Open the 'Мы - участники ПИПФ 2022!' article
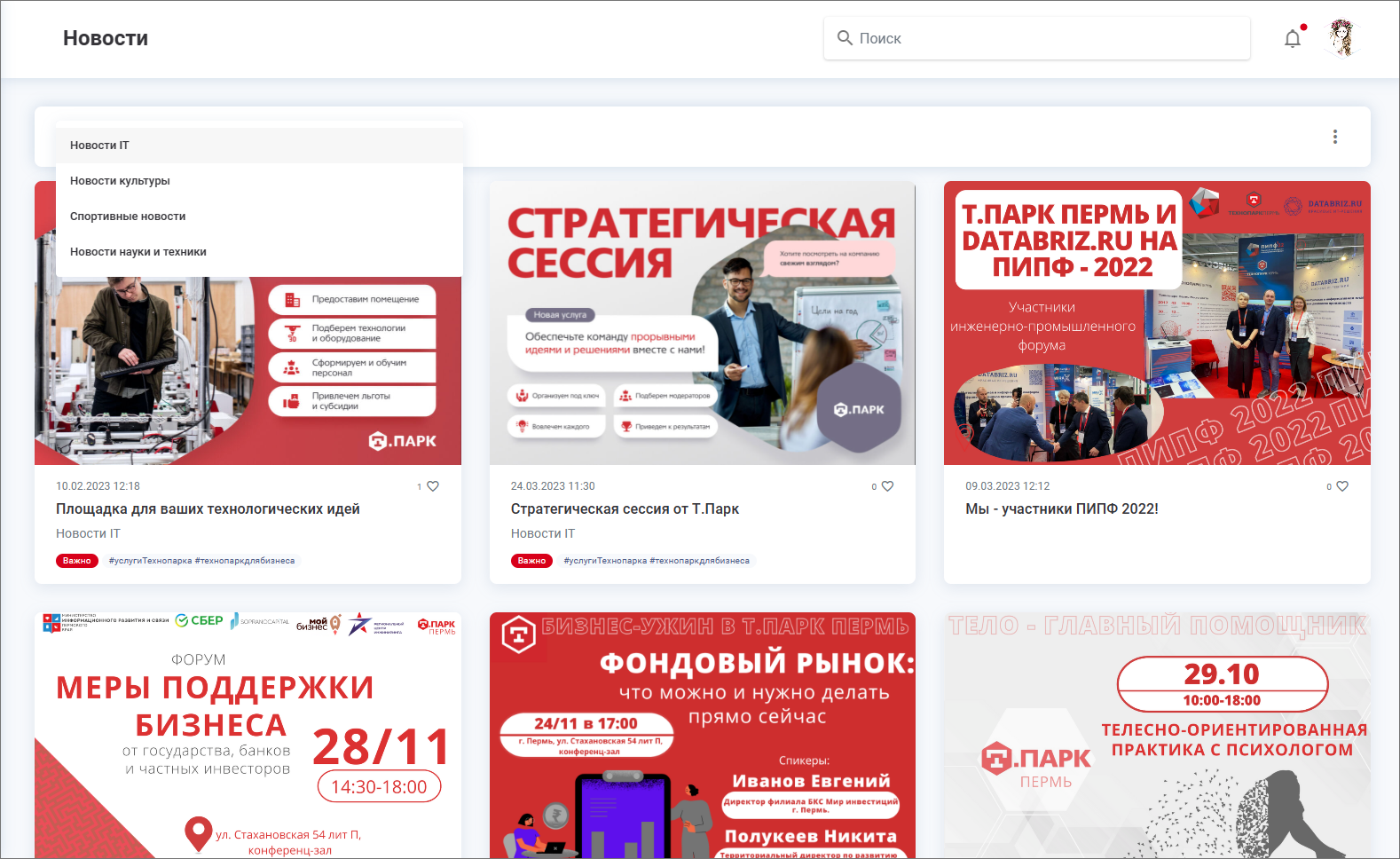The height and width of the screenshot is (859, 1400). point(1061,509)
